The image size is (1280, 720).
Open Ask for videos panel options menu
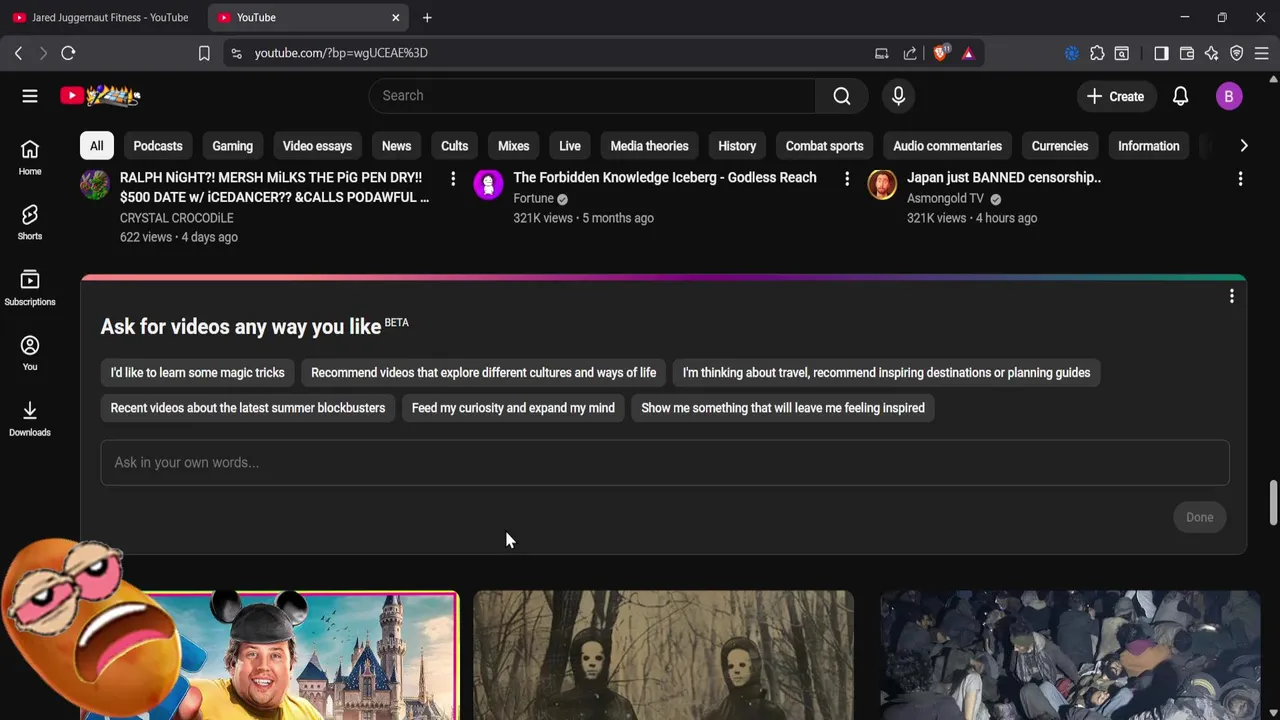[1232, 296]
